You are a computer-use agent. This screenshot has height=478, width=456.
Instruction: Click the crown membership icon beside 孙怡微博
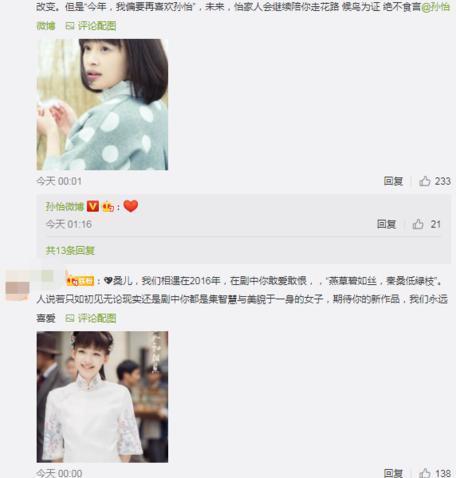pos(108,207)
